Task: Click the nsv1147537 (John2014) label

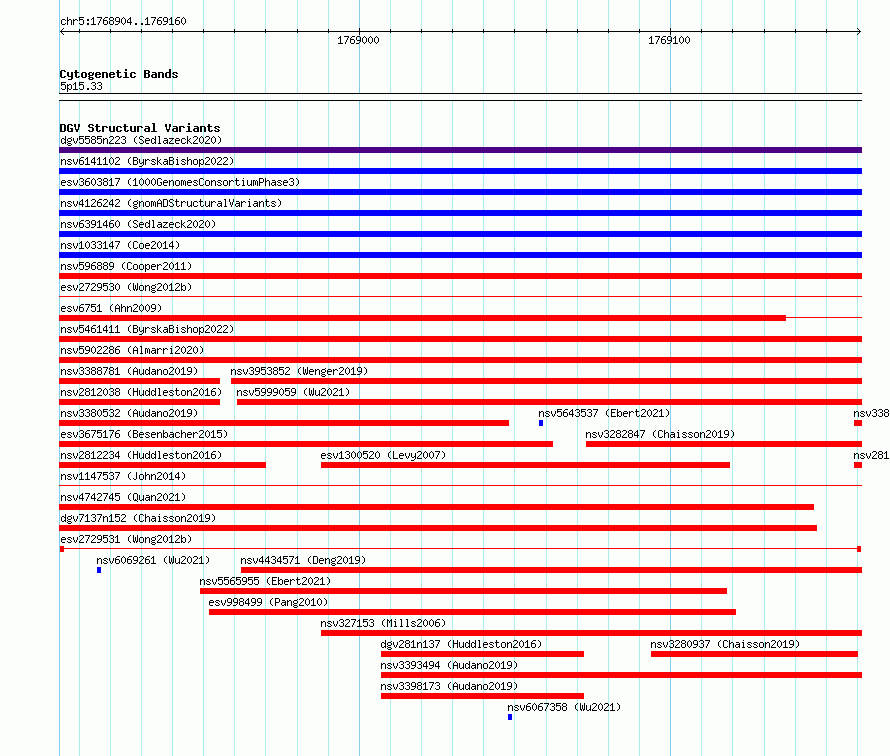Action: click(123, 476)
